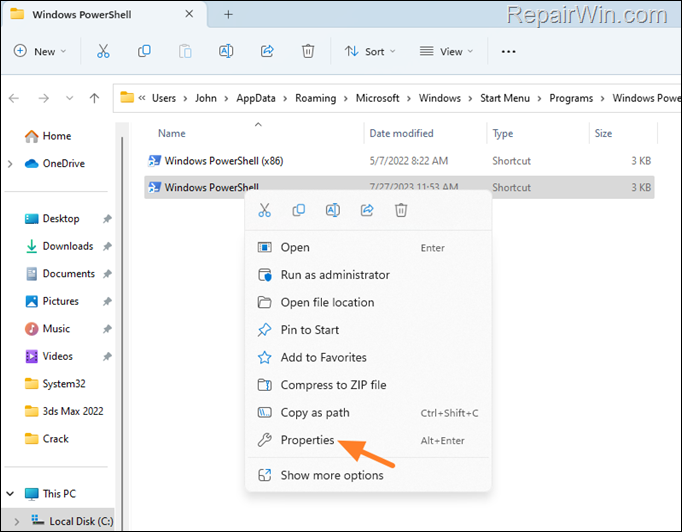Select Pin to Start
Viewport: 682px width, 532px height.
tap(368, 330)
